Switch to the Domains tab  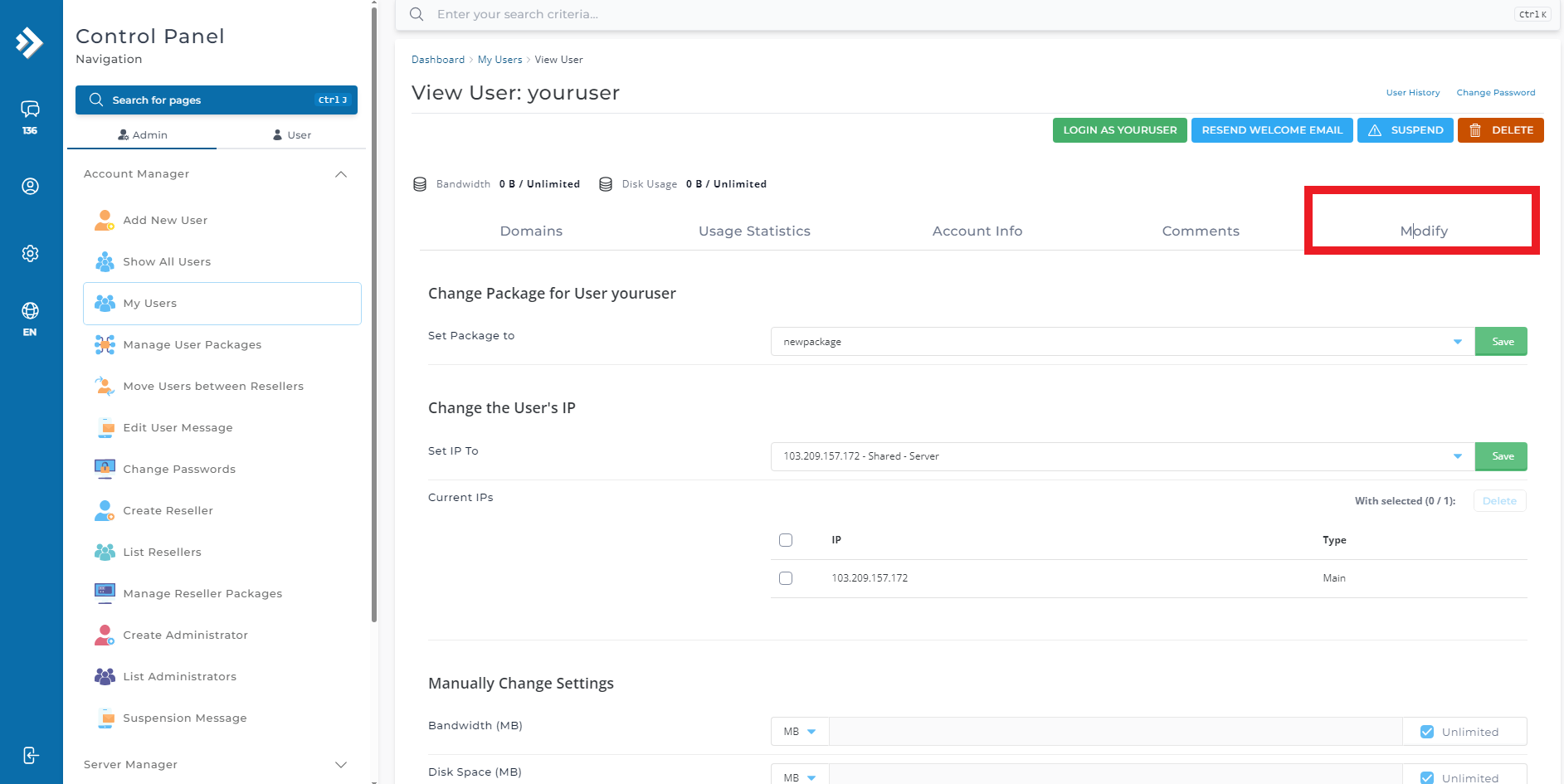[x=531, y=231]
